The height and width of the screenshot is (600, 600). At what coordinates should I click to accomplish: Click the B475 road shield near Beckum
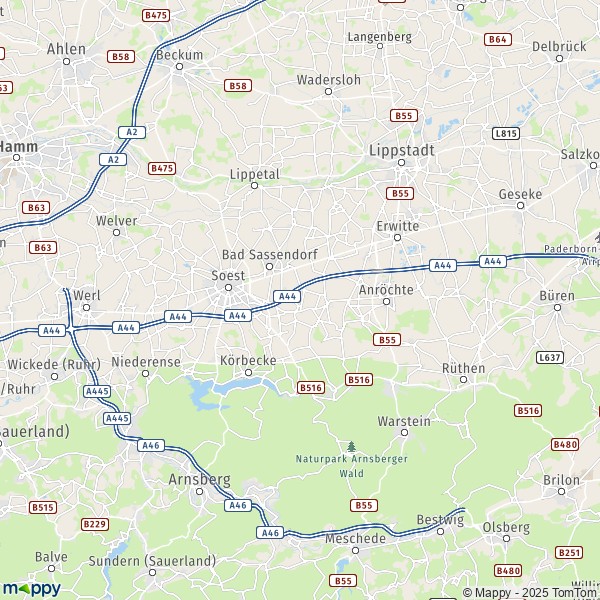coord(156,15)
